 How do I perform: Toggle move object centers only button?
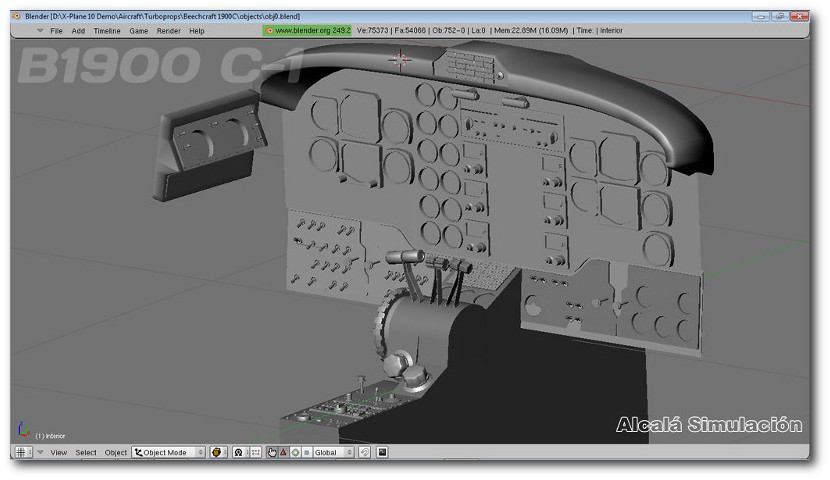(x=254, y=452)
